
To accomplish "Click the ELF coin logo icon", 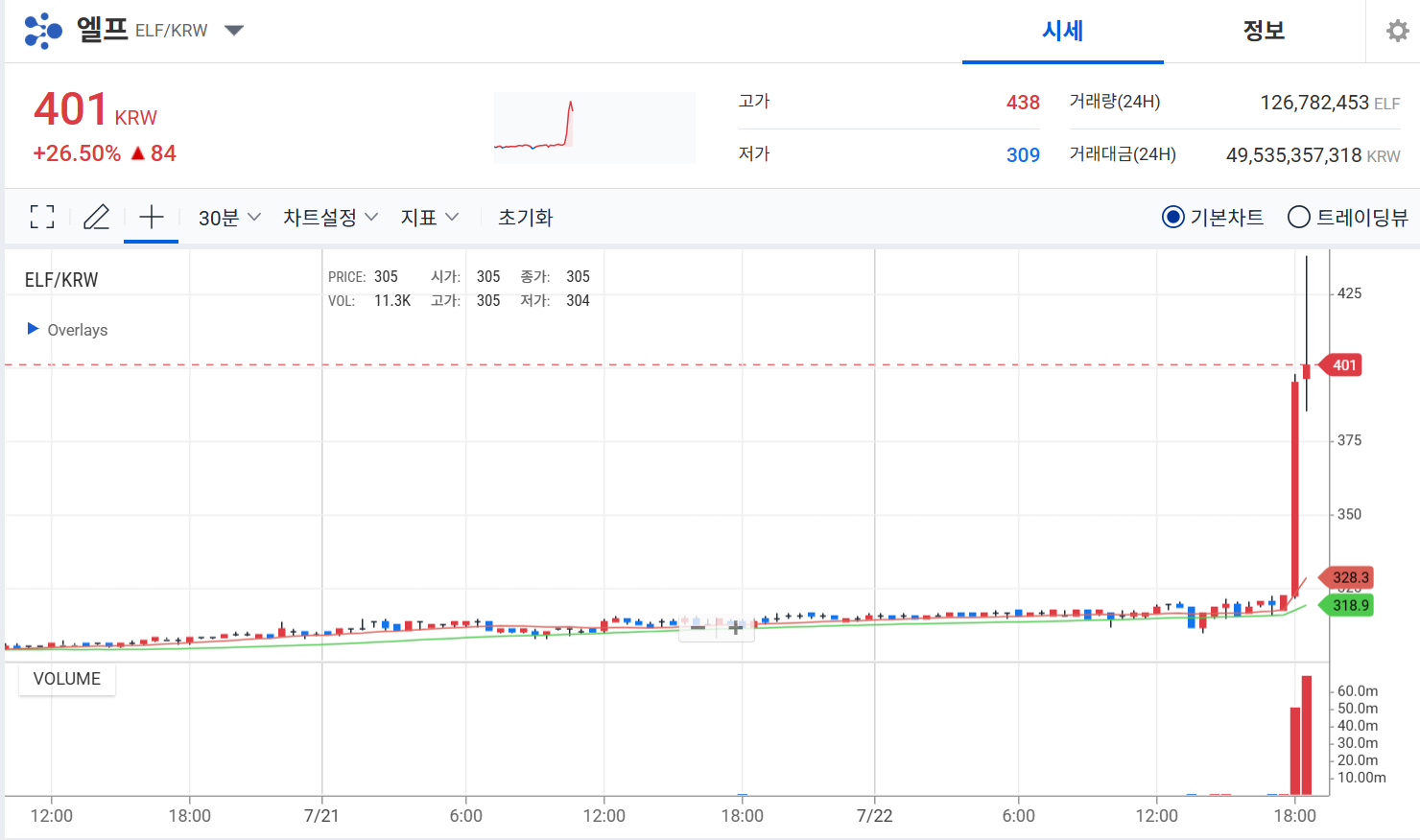I will [x=43, y=31].
